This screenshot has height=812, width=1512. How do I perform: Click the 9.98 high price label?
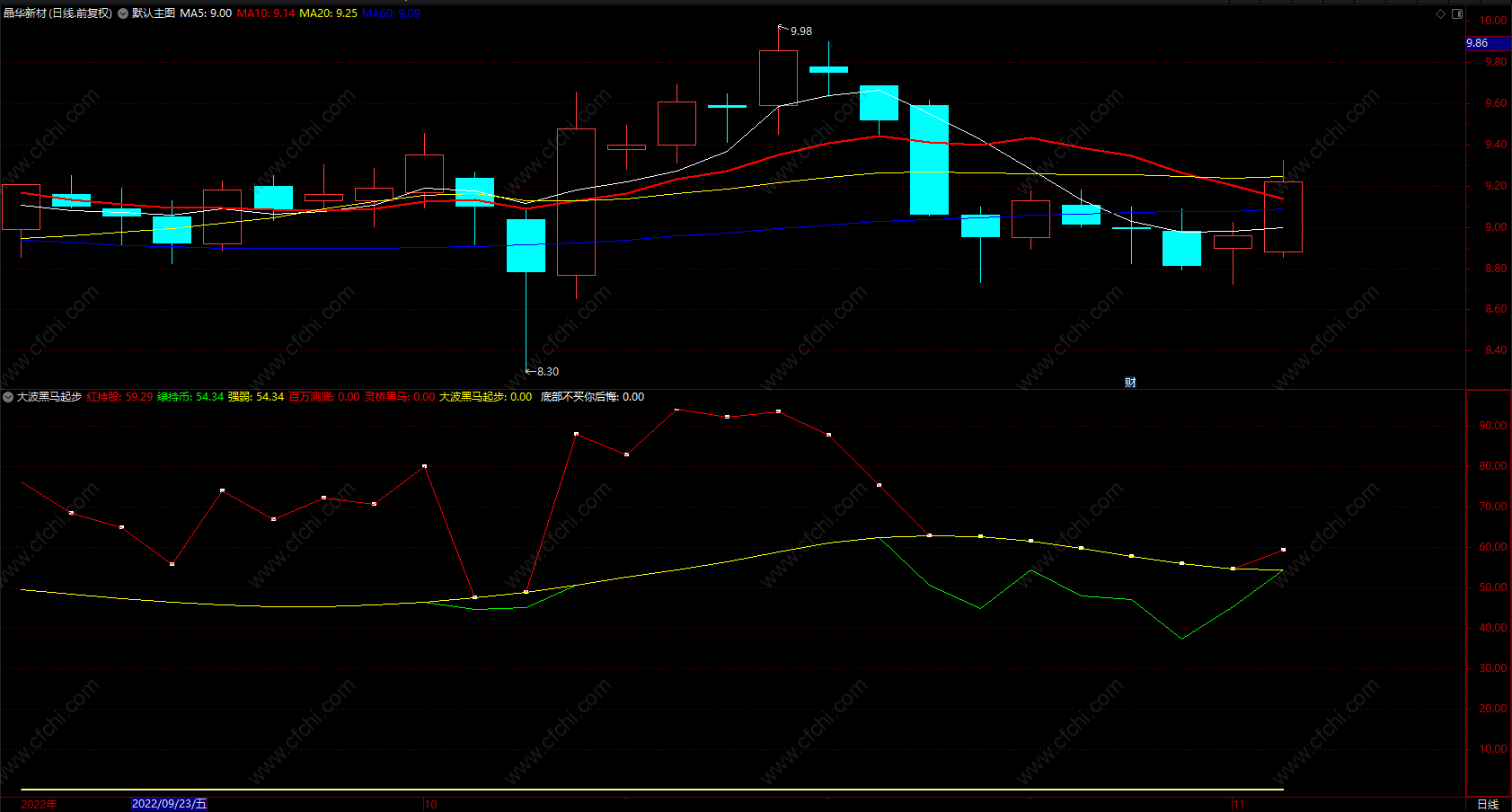(800, 31)
